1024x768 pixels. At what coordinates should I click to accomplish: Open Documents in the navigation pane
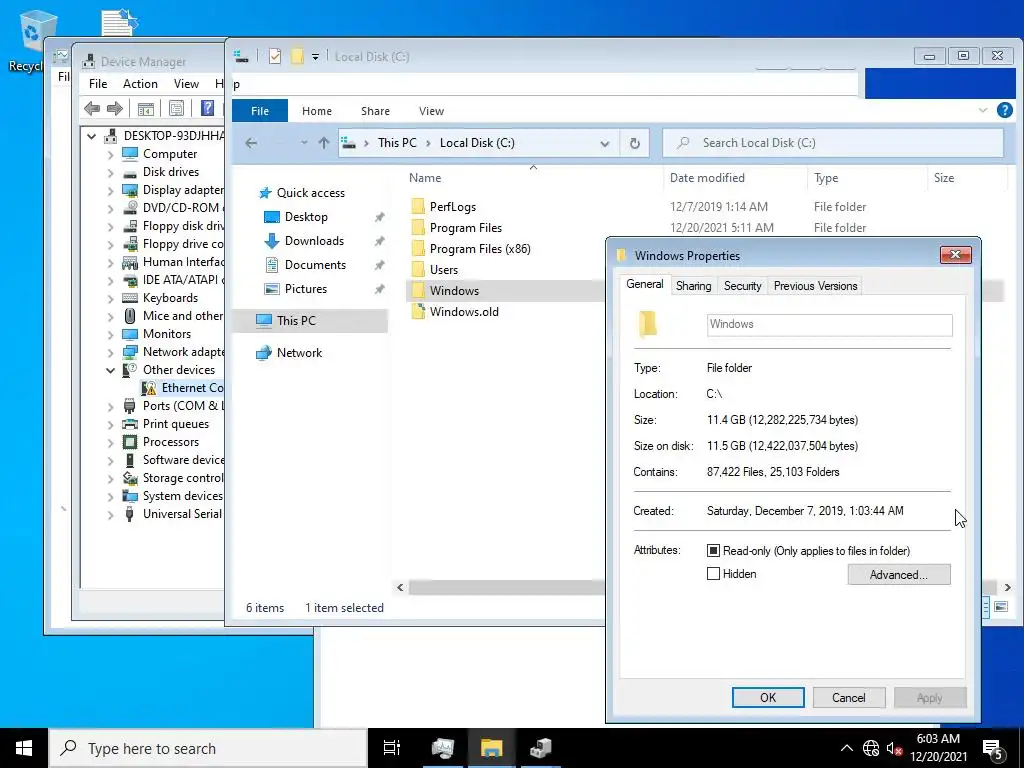click(315, 264)
